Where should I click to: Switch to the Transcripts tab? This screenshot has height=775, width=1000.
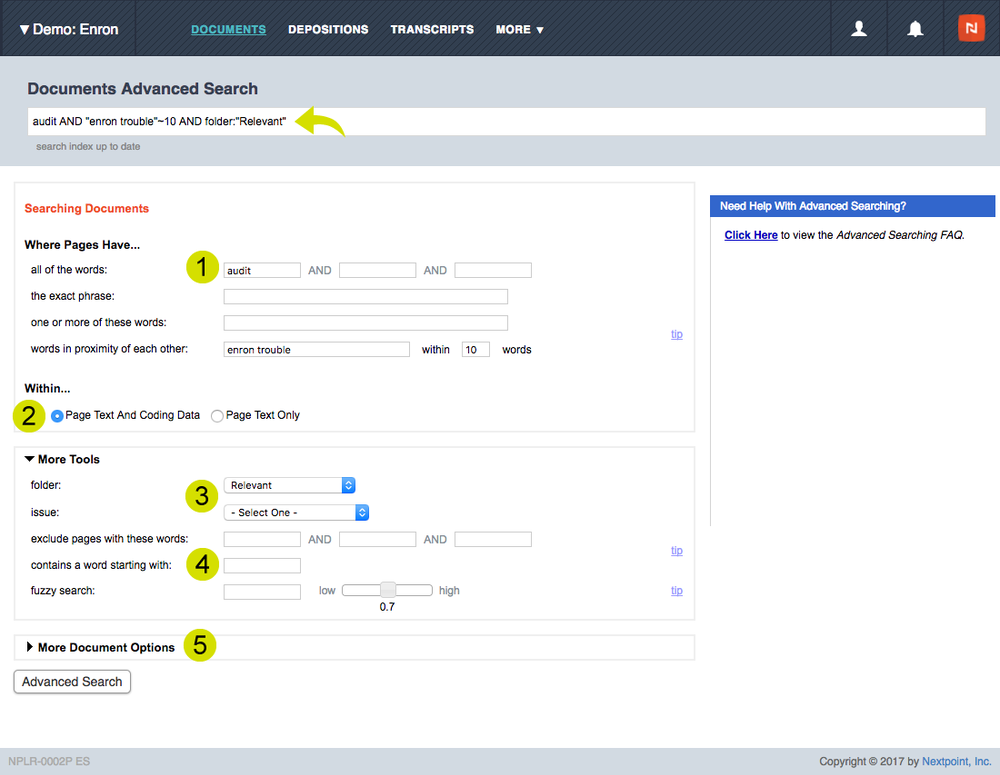(432, 29)
